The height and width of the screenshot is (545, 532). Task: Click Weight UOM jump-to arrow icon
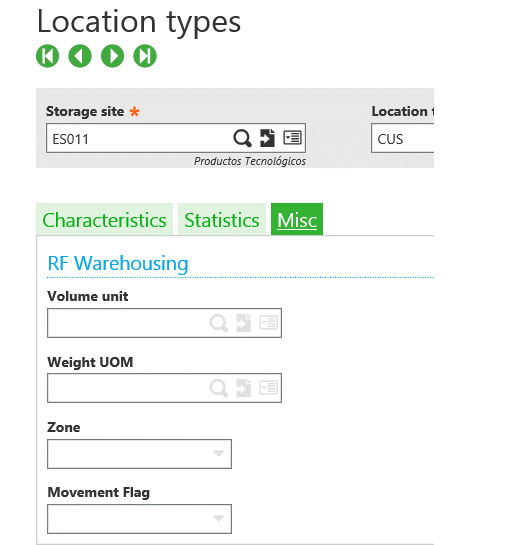[x=244, y=388]
